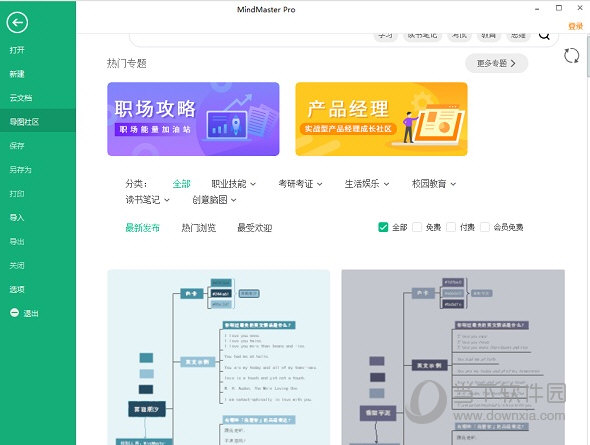Select 导入 in the sidebar
The width and height of the screenshot is (590, 445).
pyautogui.click(x=17, y=217)
